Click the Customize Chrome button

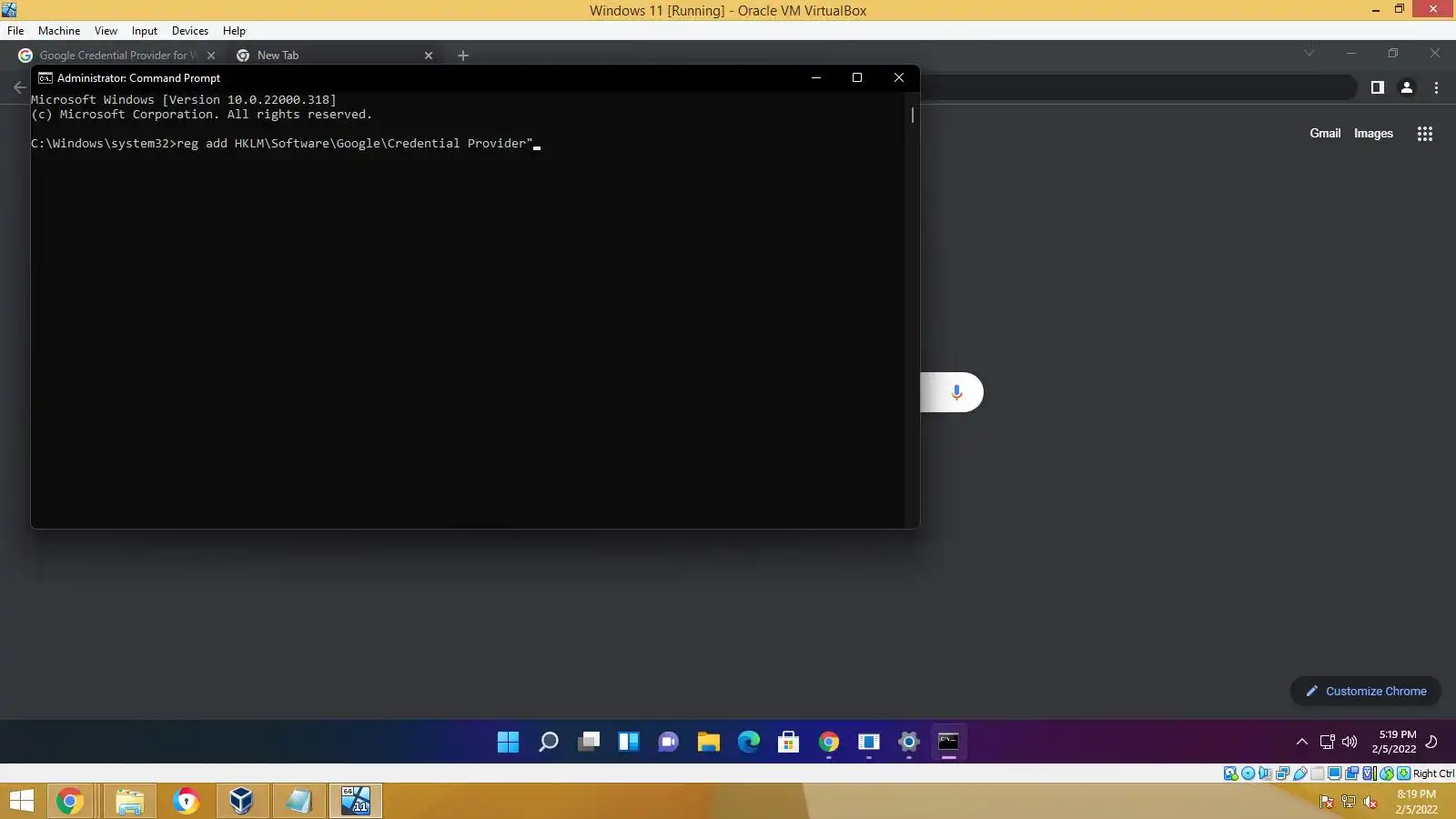coord(1365,691)
